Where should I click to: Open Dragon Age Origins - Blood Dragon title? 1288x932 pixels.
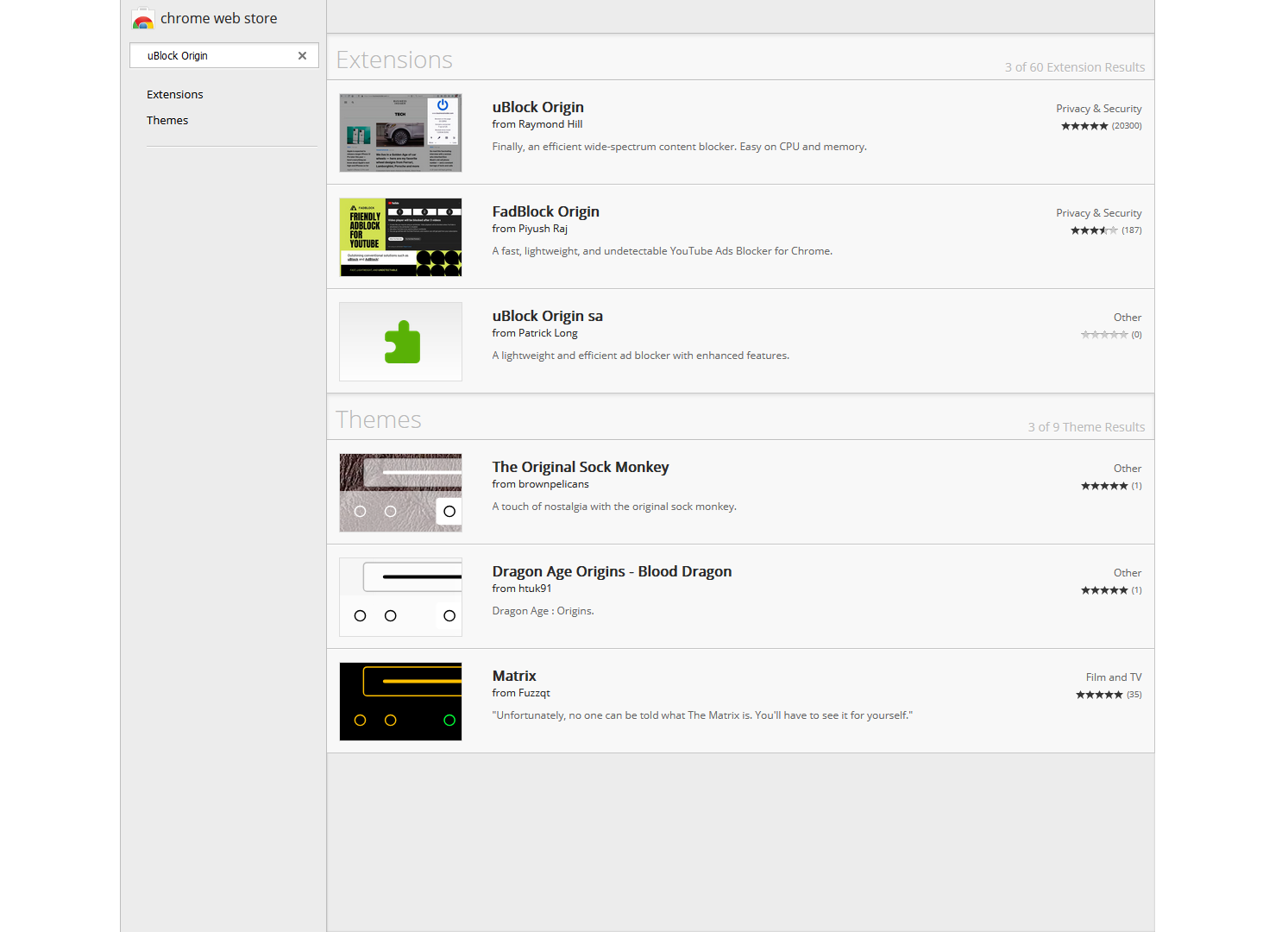(613, 571)
